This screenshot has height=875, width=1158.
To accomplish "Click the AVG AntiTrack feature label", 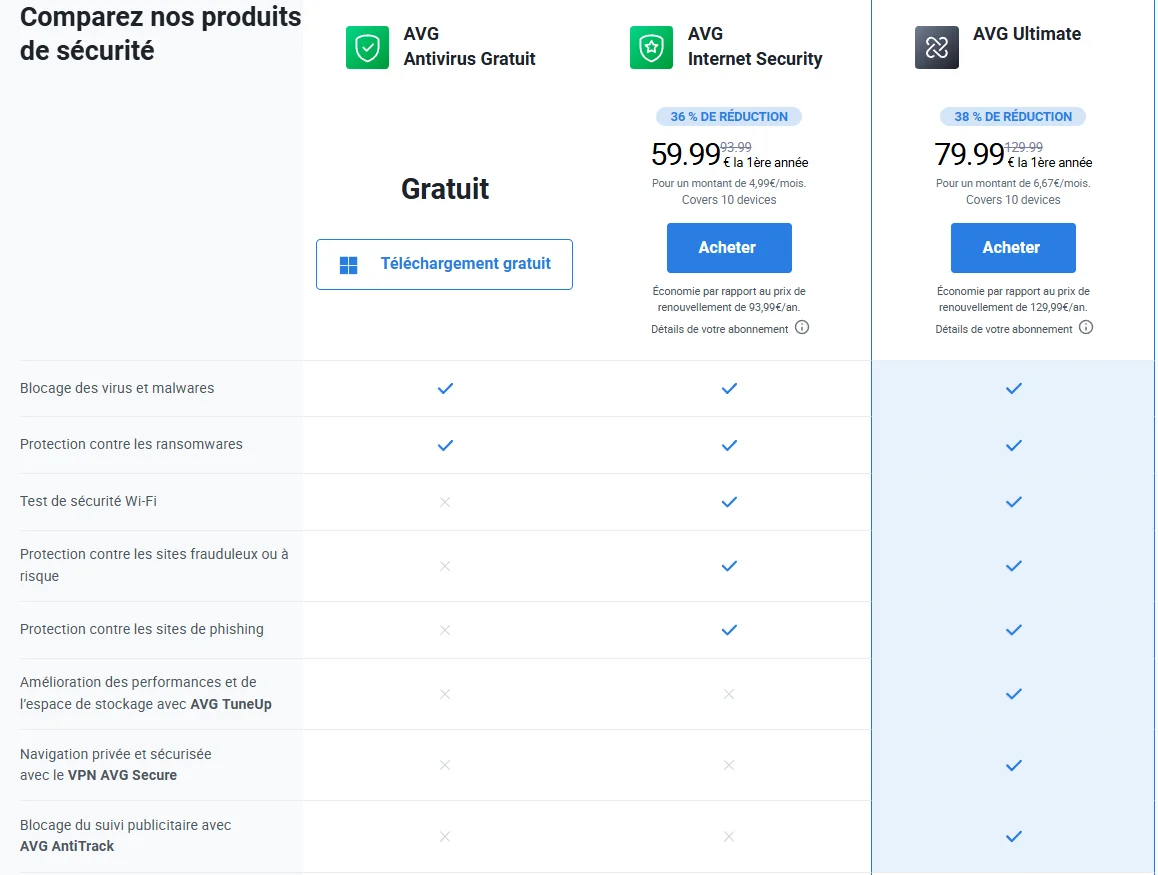I will point(125,835).
